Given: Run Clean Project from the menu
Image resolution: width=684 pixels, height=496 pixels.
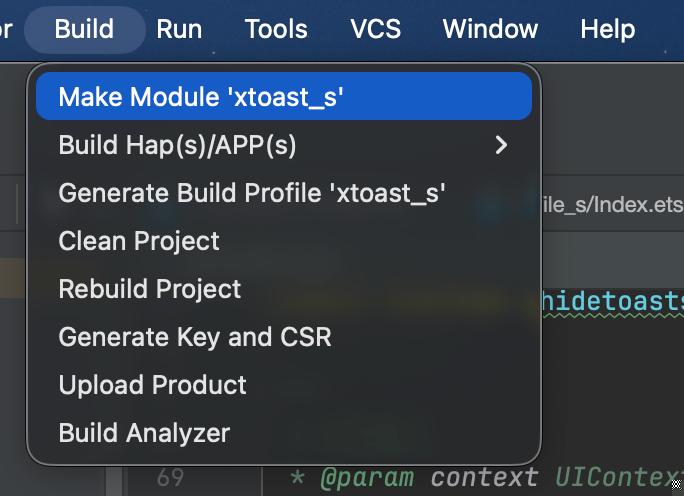Looking at the screenshot, I should click(x=139, y=241).
